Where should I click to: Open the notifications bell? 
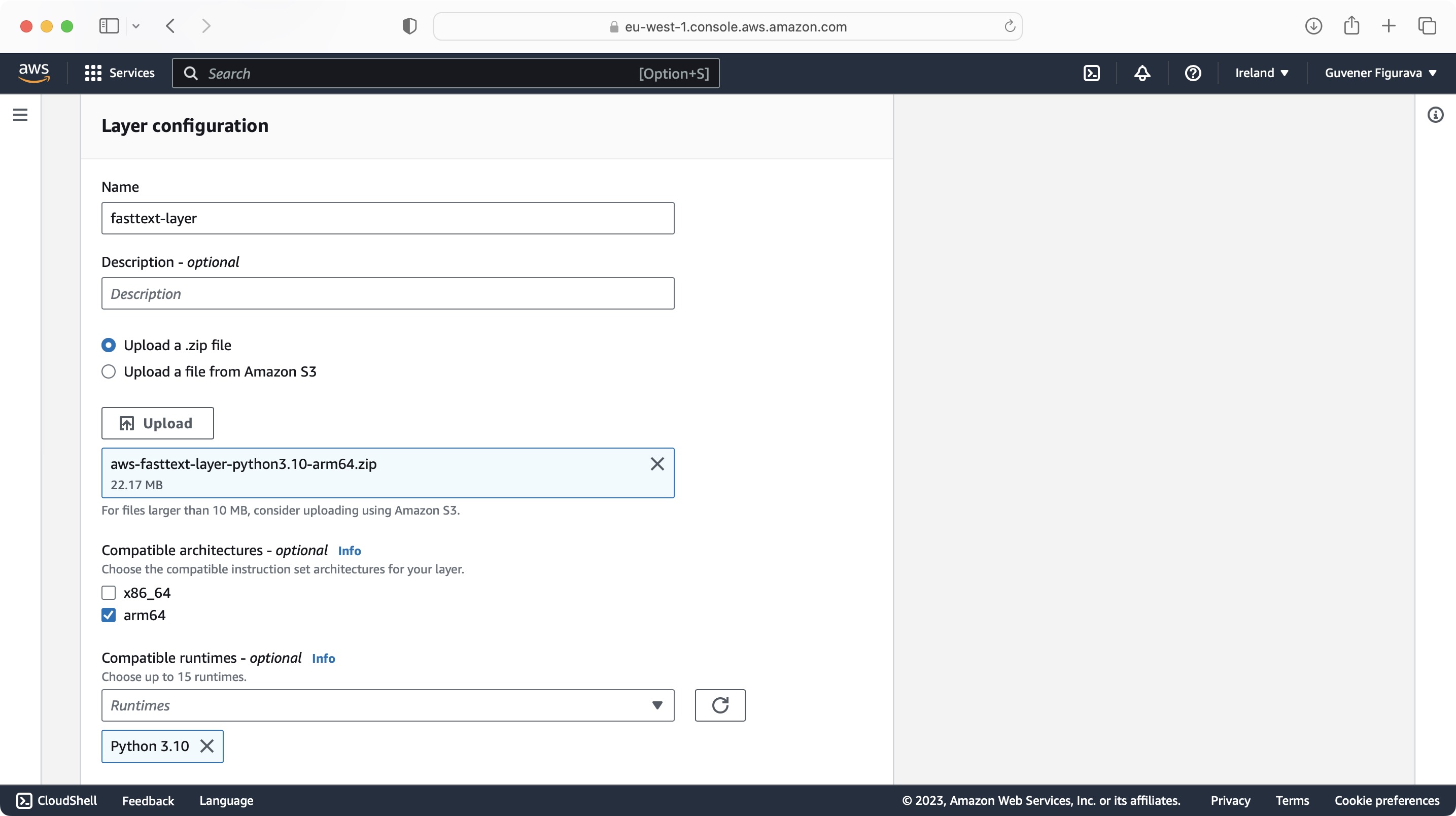[1142, 73]
